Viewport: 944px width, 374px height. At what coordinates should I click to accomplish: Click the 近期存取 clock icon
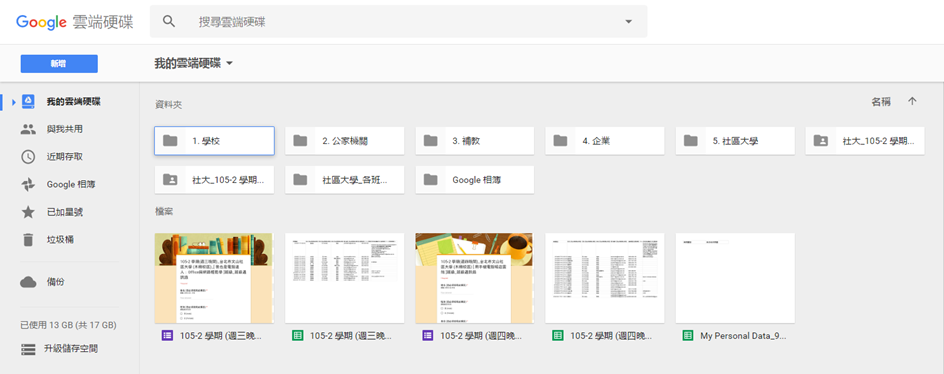[x=28, y=157]
